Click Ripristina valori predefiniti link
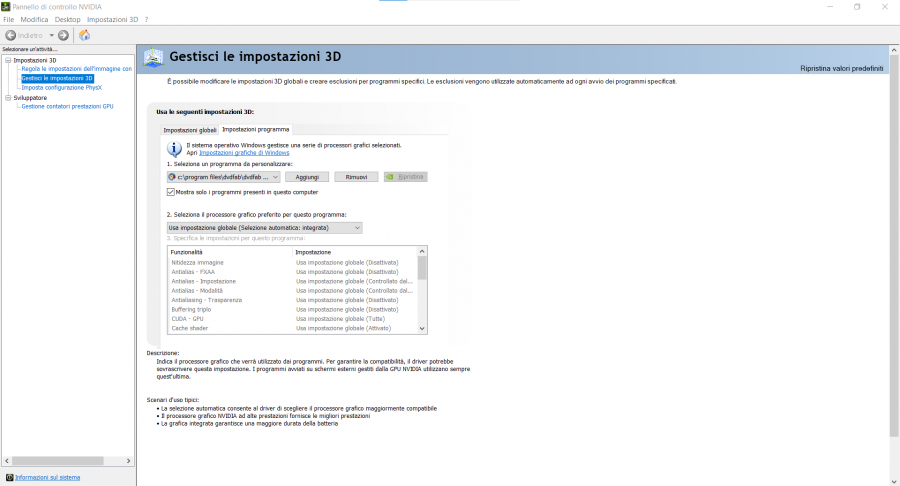900x486 pixels. click(841, 68)
